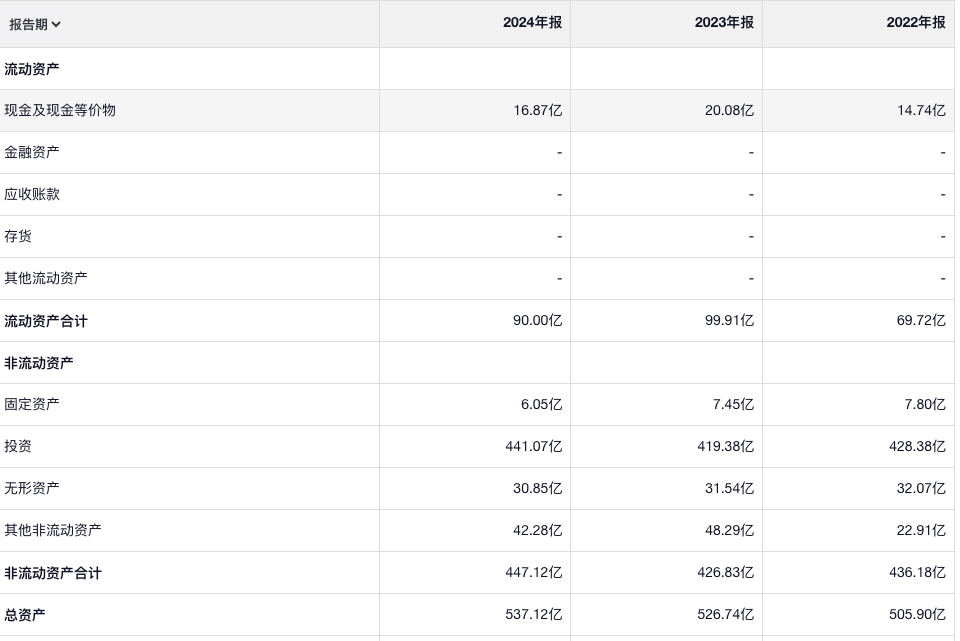Click the 其他非流动资产 row label

click(x=53, y=530)
